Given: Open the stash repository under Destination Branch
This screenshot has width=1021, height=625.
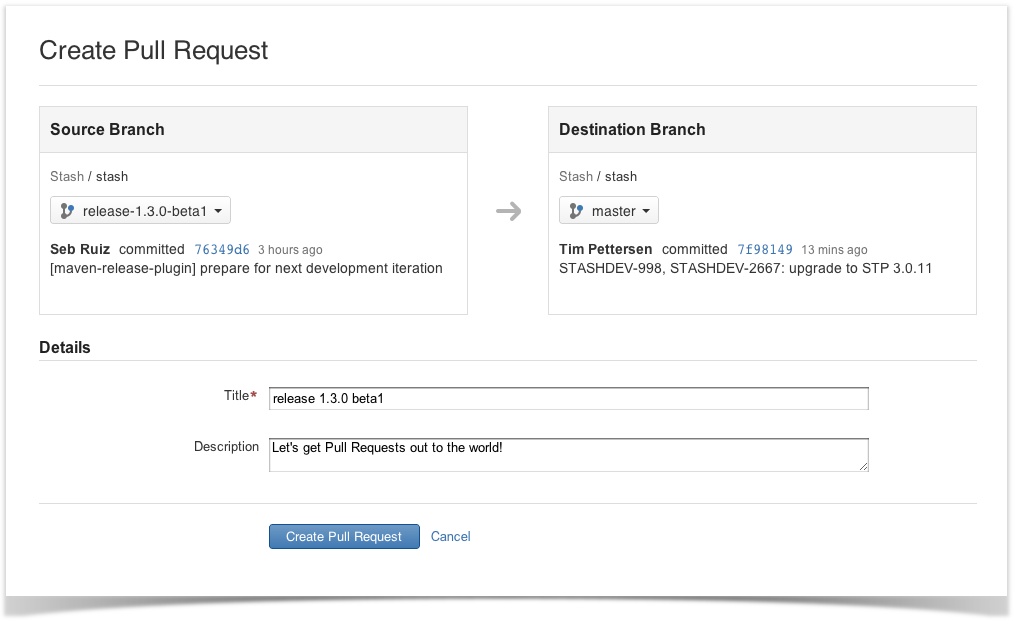Looking at the screenshot, I should click(621, 176).
